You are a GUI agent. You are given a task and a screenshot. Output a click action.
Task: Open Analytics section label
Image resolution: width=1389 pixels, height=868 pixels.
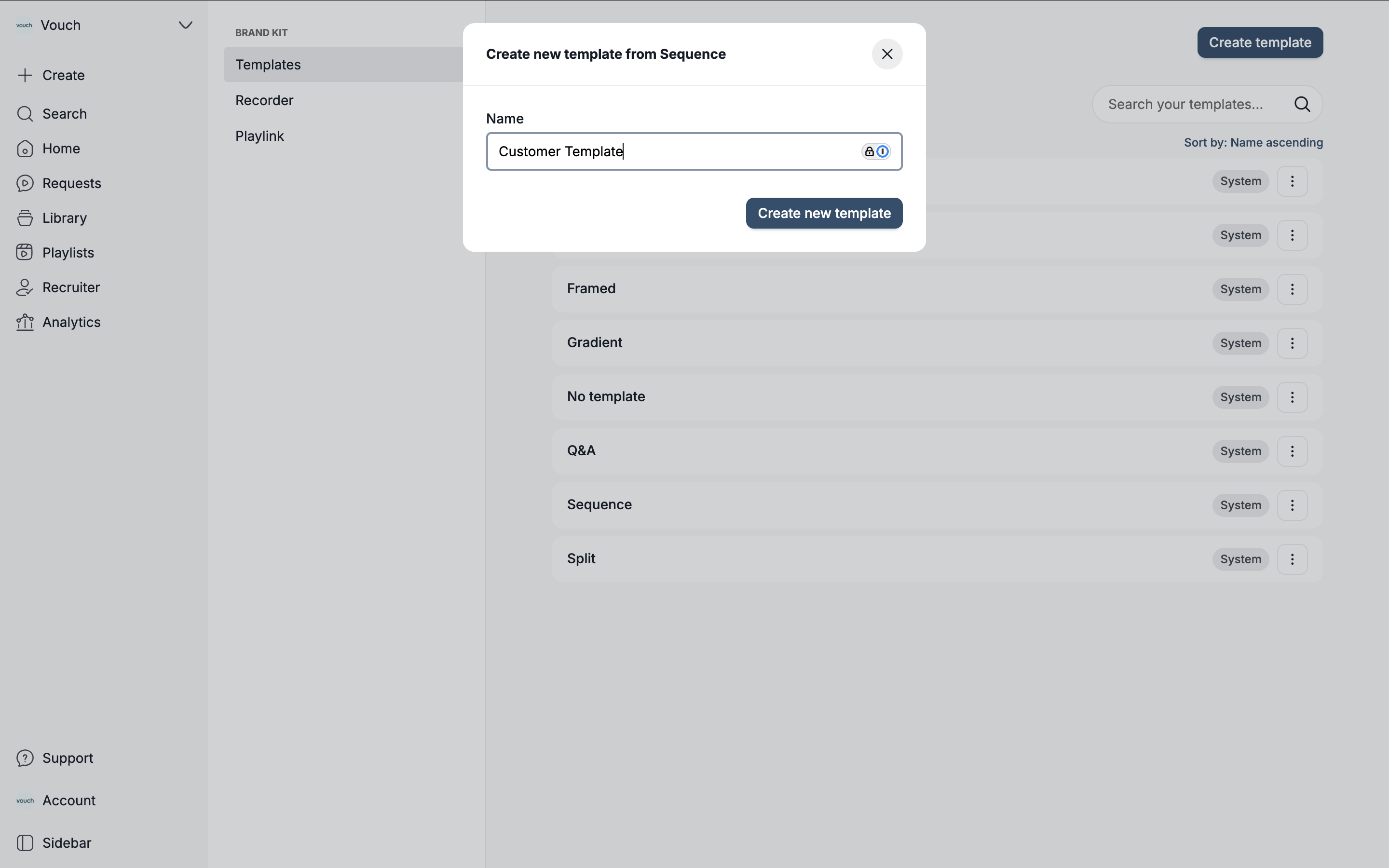coord(71,322)
